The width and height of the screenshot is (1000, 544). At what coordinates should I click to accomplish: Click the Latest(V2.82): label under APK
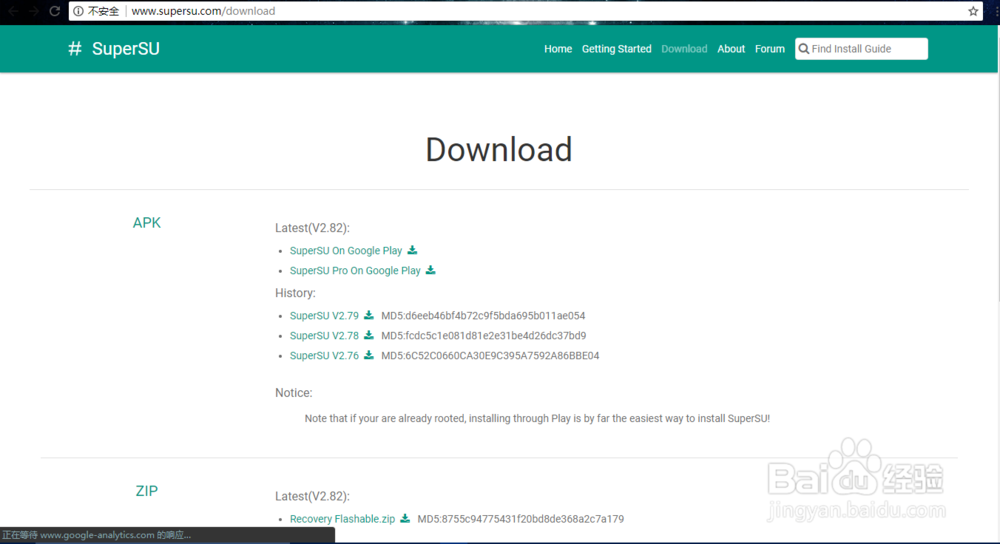(312, 228)
